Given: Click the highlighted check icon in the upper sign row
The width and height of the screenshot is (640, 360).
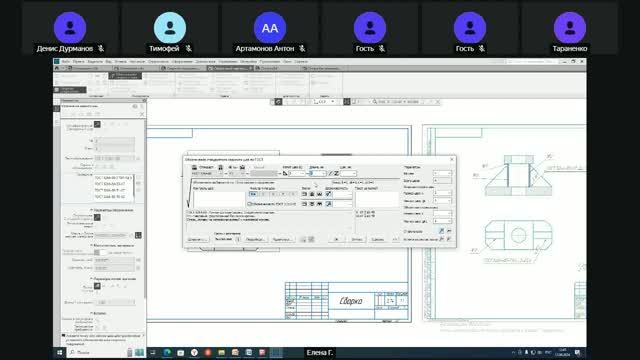Looking at the screenshot, I should (329, 194).
